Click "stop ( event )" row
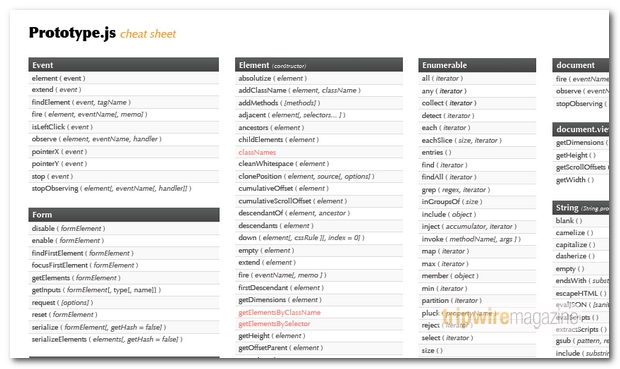620x369 pixels. [124, 176]
